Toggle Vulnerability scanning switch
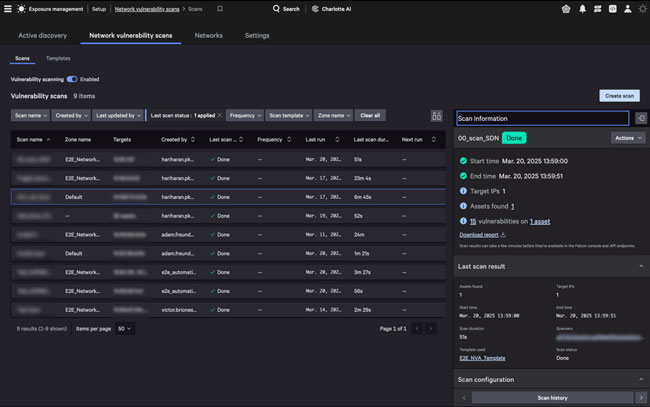 tap(72, 79)
